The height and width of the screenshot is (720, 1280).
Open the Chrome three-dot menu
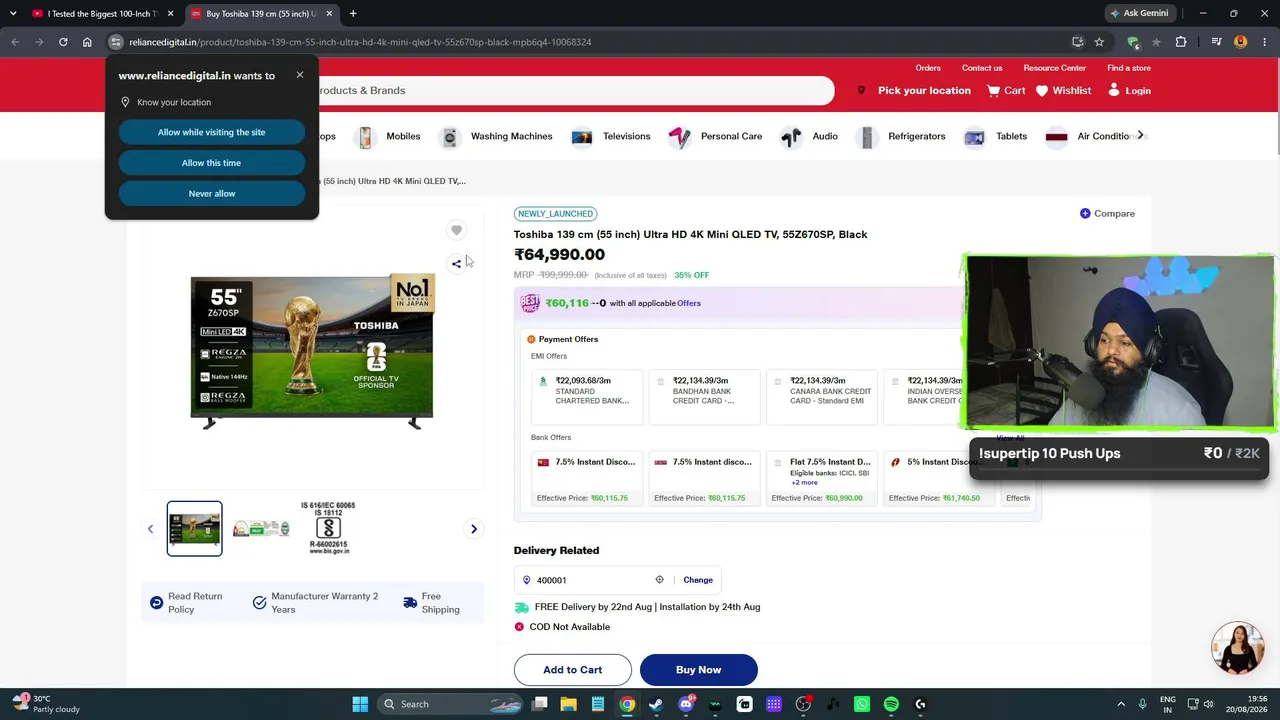tap(1265, 42)
